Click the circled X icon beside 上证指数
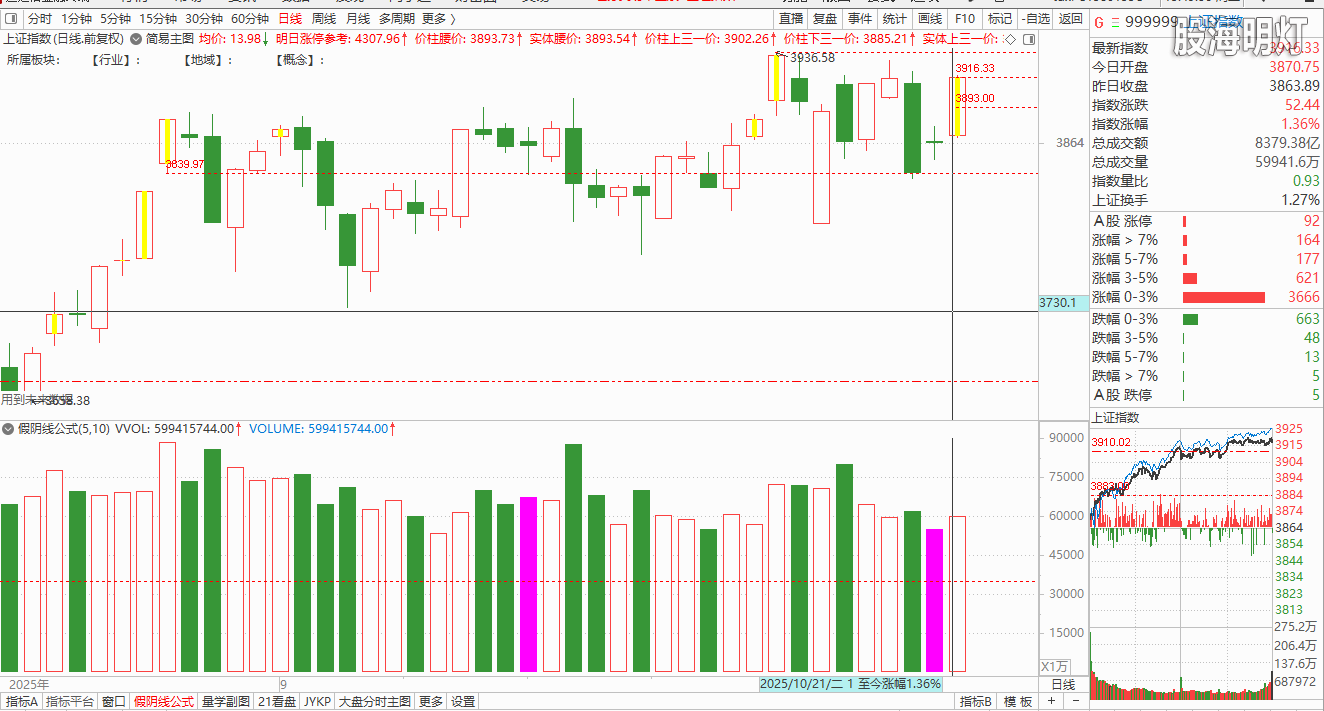1324x711 pixels. (x=136, y=38)
